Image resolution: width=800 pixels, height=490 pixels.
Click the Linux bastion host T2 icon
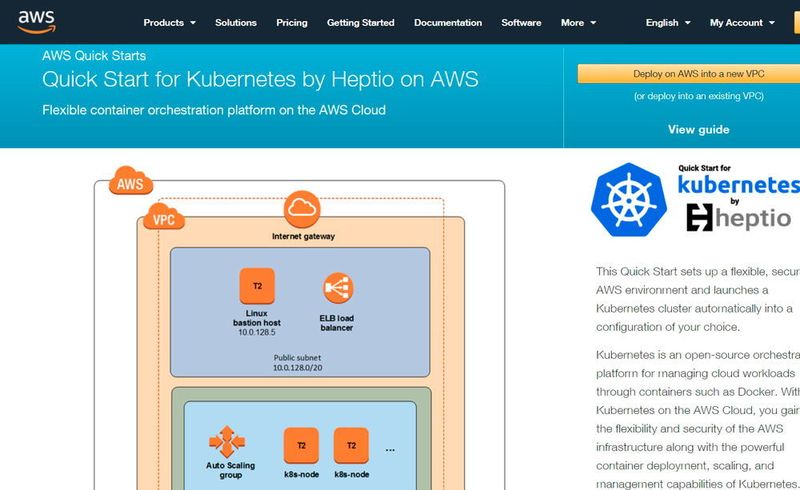click(x=257, y=286)
